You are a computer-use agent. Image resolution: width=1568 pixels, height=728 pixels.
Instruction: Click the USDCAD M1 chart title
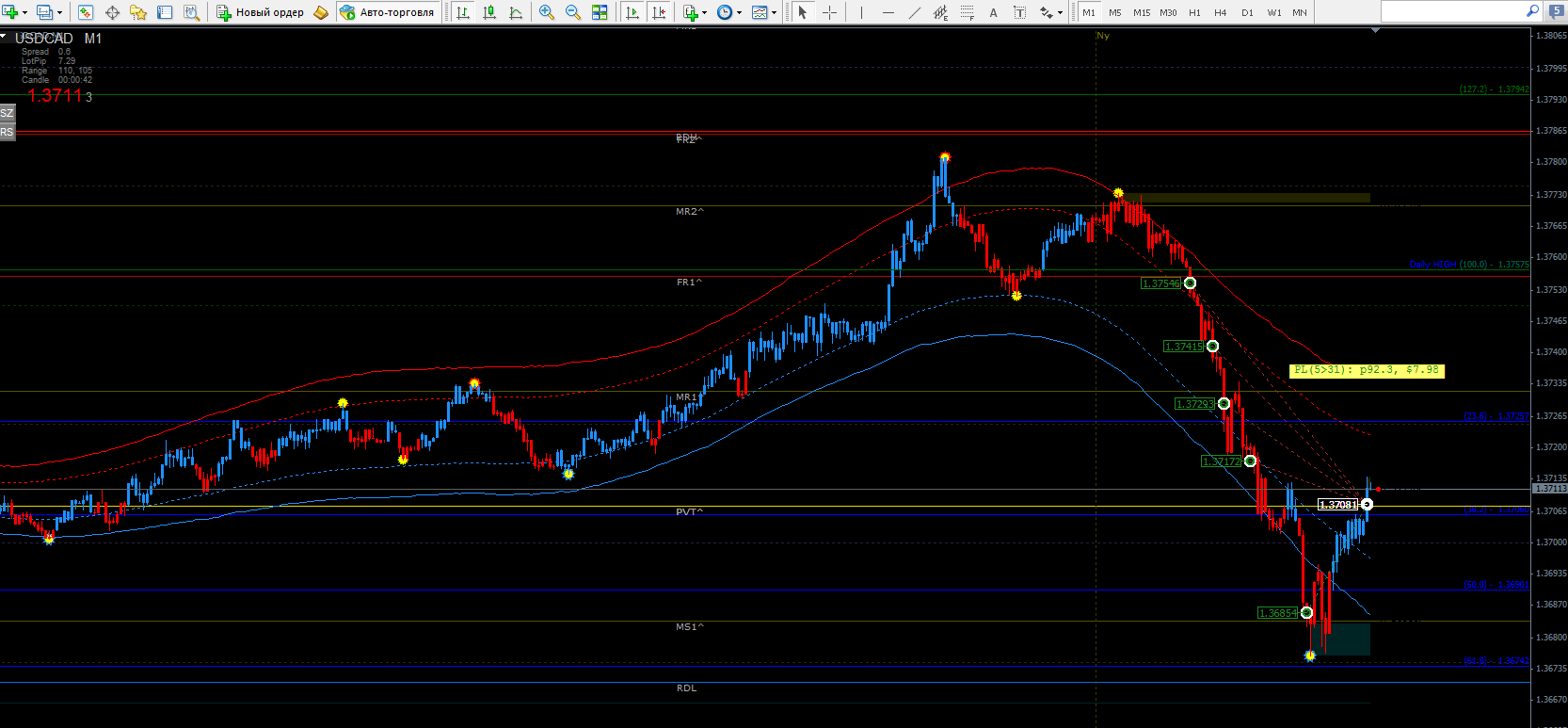tap(58, 39)
